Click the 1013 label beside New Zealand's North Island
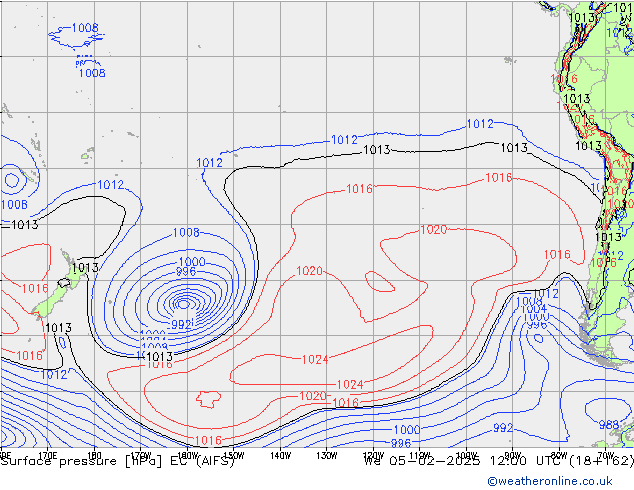 click(x=85, y=268)
